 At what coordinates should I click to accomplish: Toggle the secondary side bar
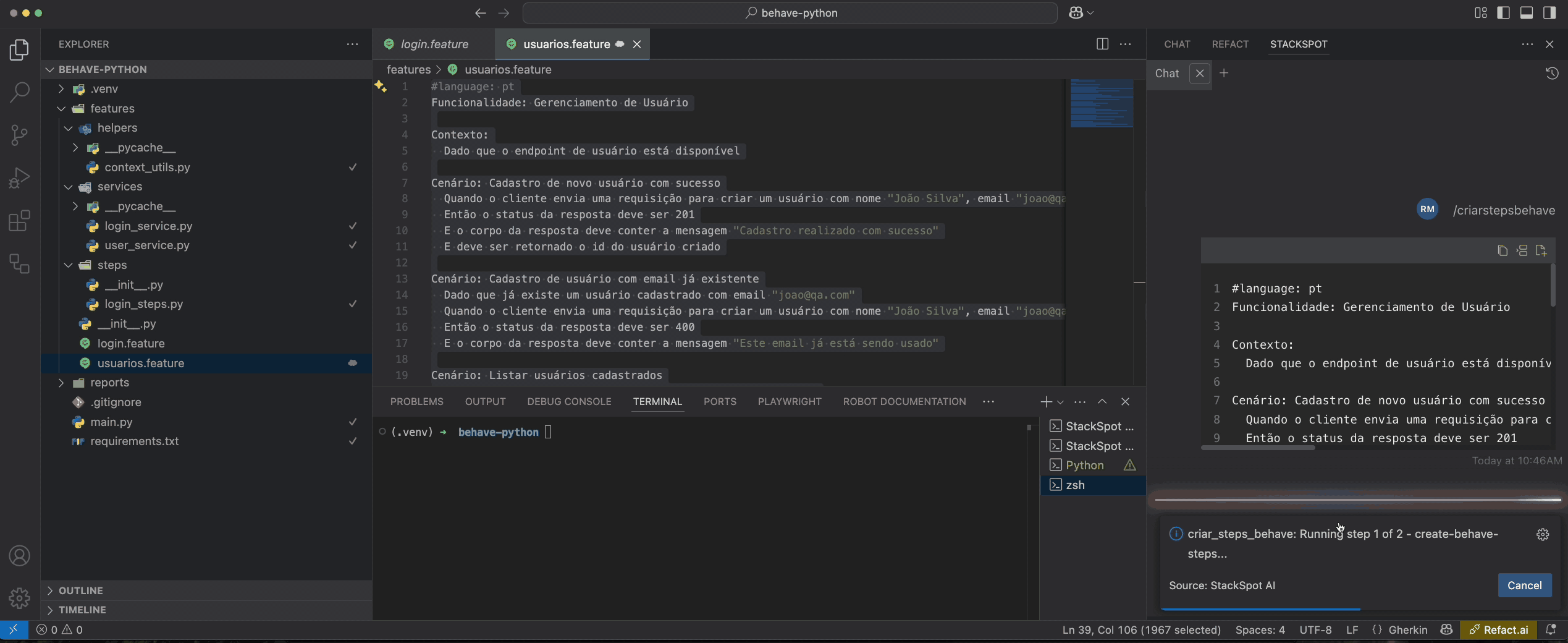coord(1549,13)
